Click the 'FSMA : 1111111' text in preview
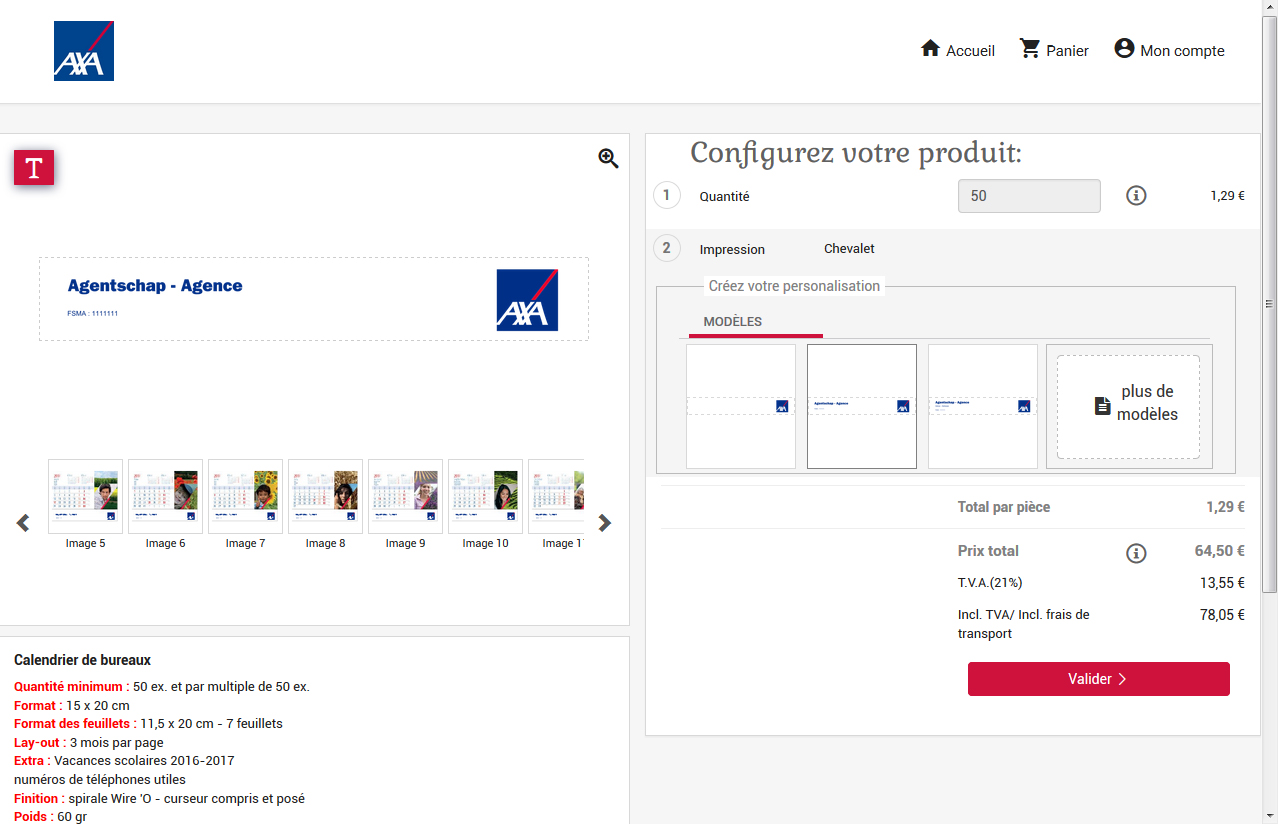 [x=92, y=313]
